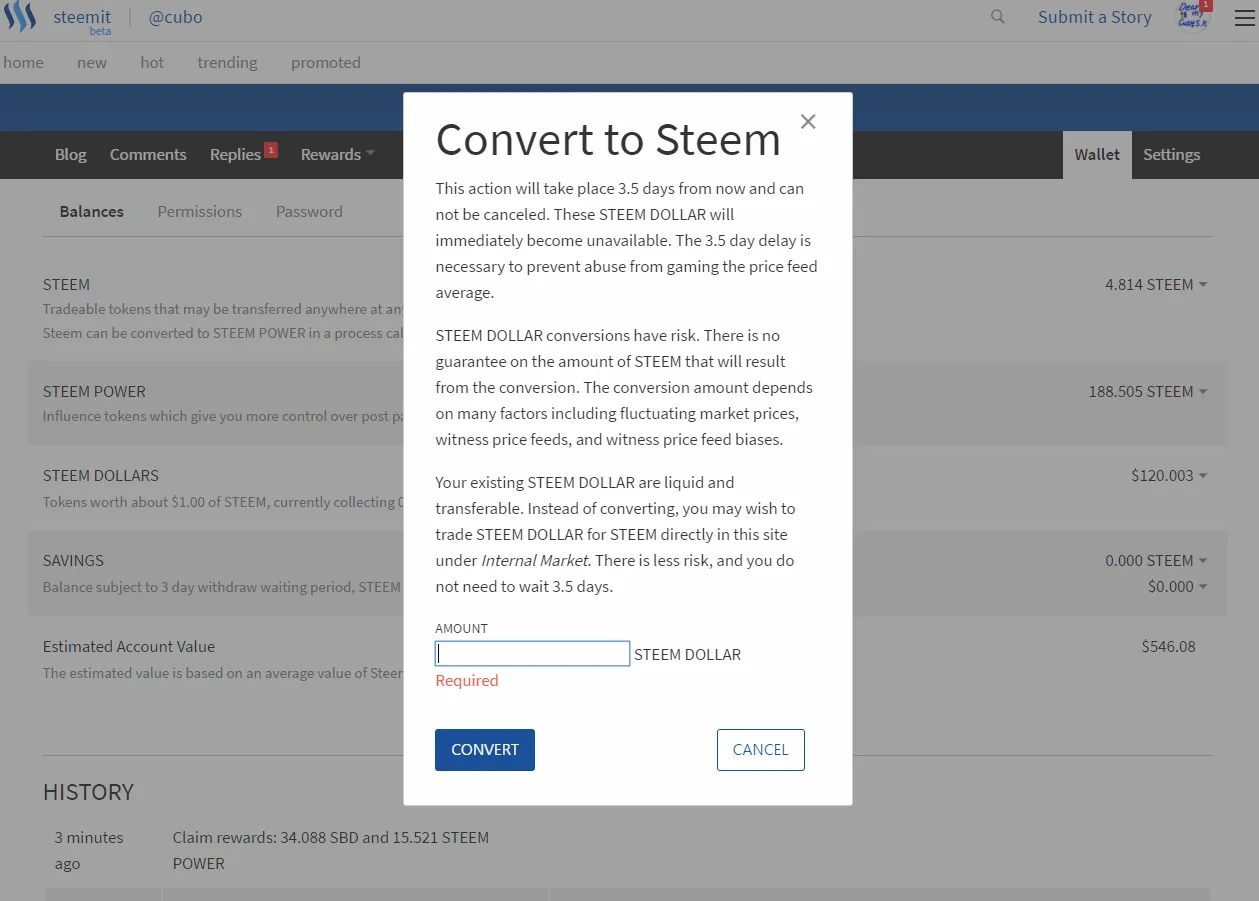
Task: Expand the 4.814 STEEM balance dropdown
Action: point(1156,284)
